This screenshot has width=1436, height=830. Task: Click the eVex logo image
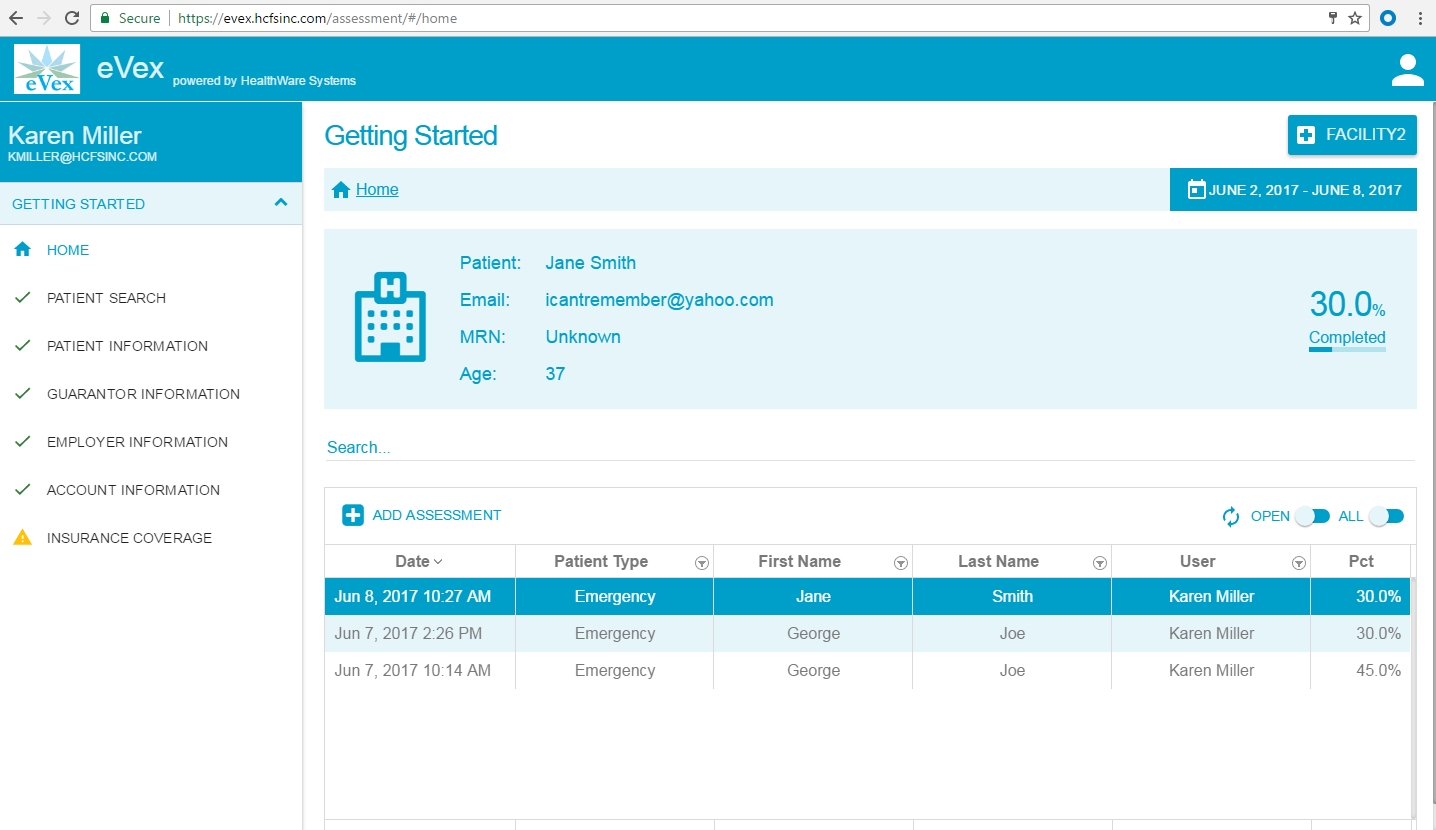[47, 69]
